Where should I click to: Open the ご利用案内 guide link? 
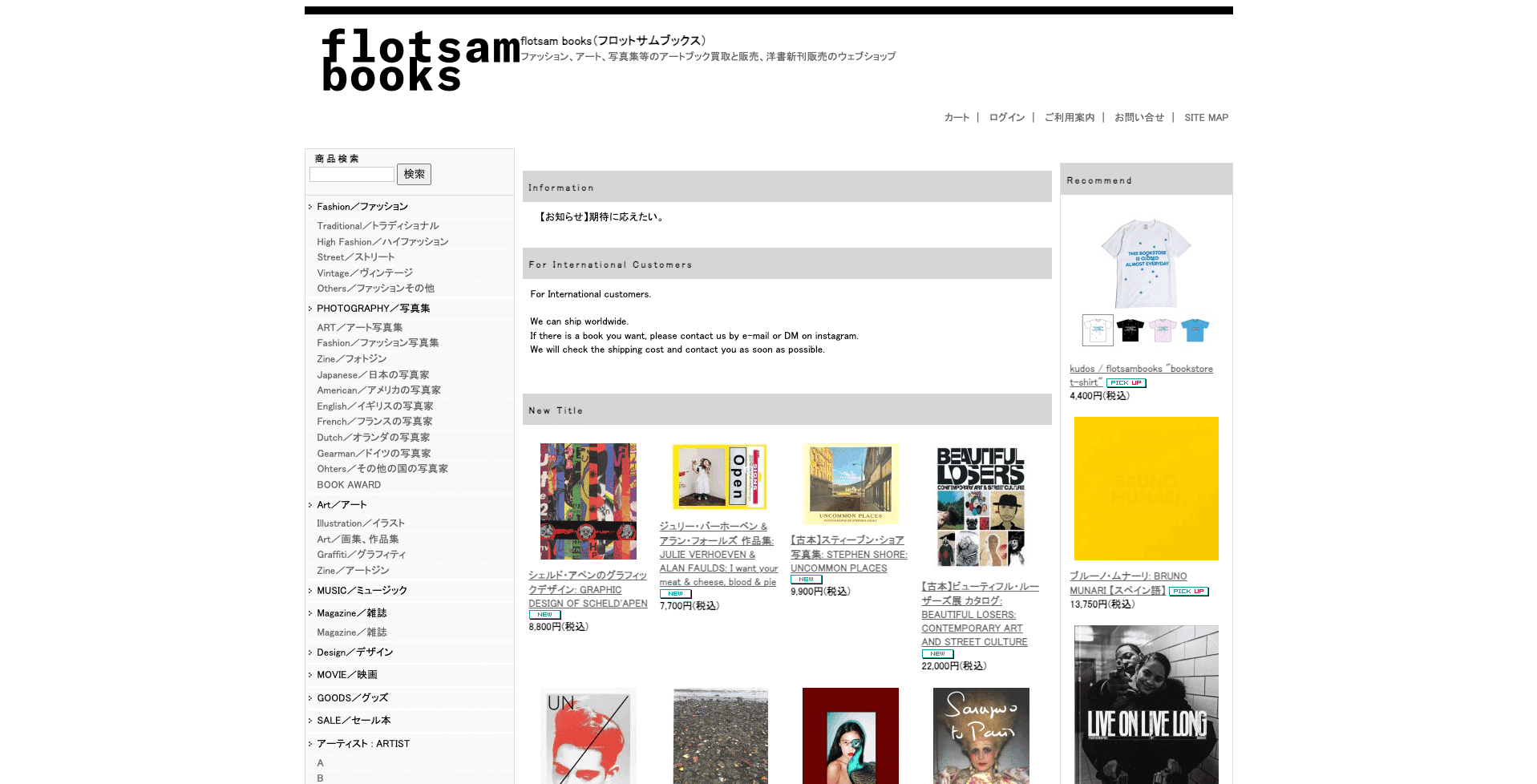point(1069,117)
